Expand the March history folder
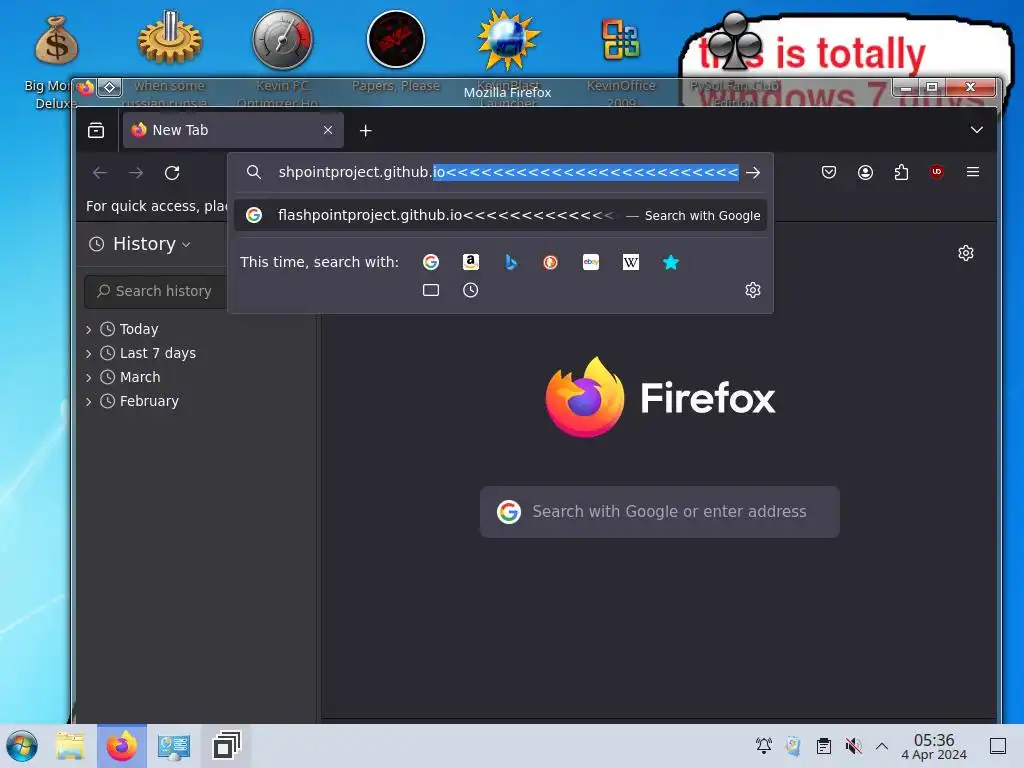The width and height of the screenshot is (1024, 768). coord(89,377)
